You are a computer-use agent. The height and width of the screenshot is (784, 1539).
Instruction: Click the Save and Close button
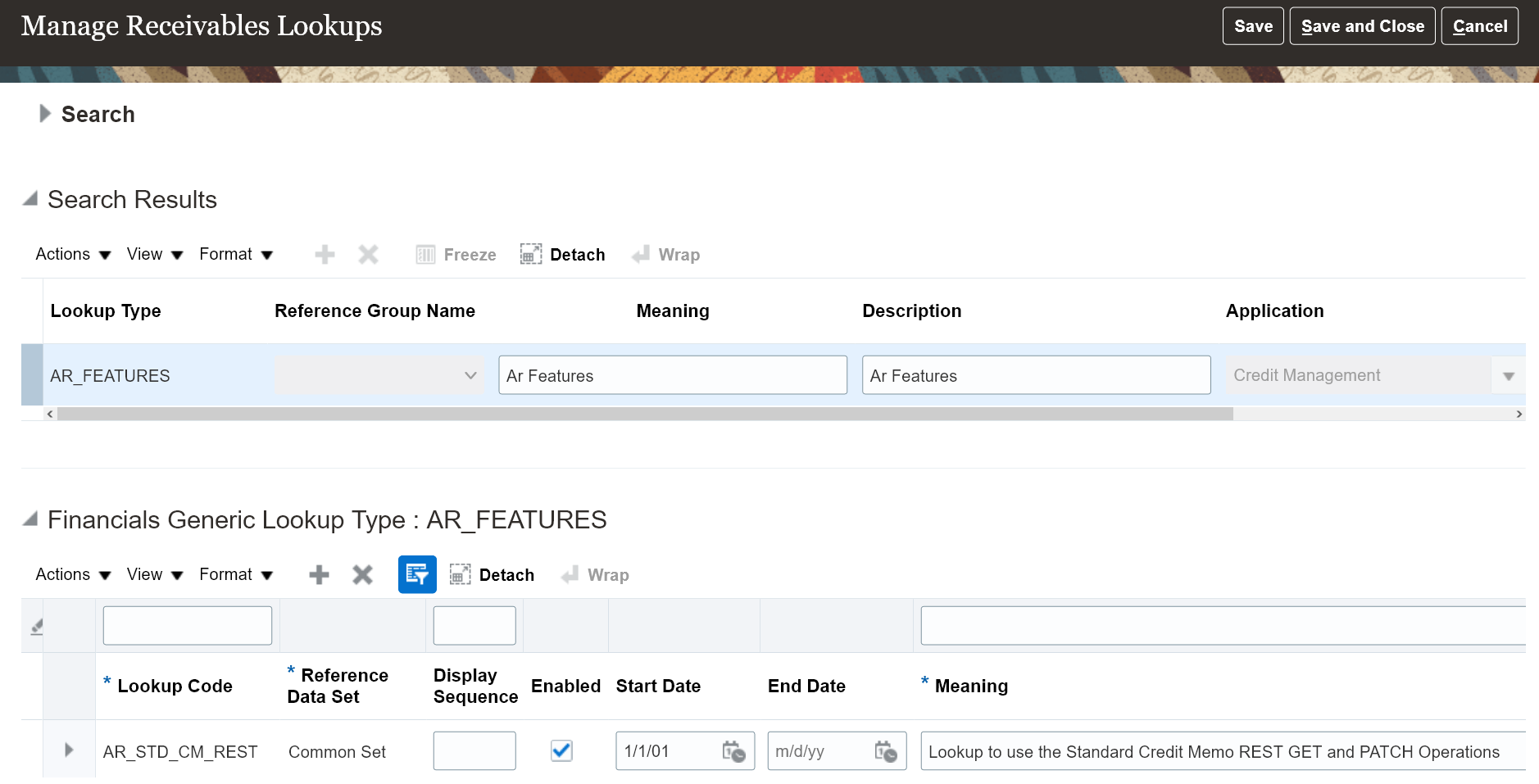click(x=1362, y=26)
